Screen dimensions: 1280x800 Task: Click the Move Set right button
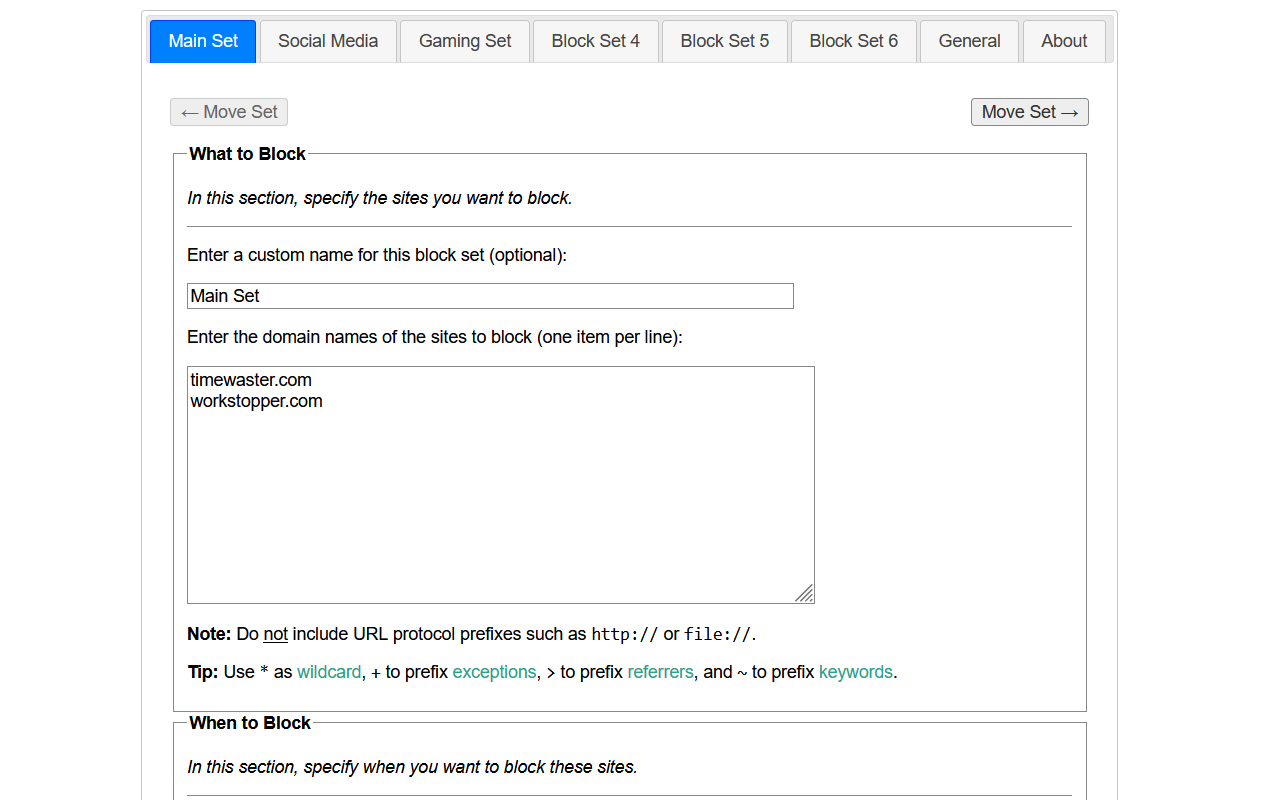(x=1029, y=112)
